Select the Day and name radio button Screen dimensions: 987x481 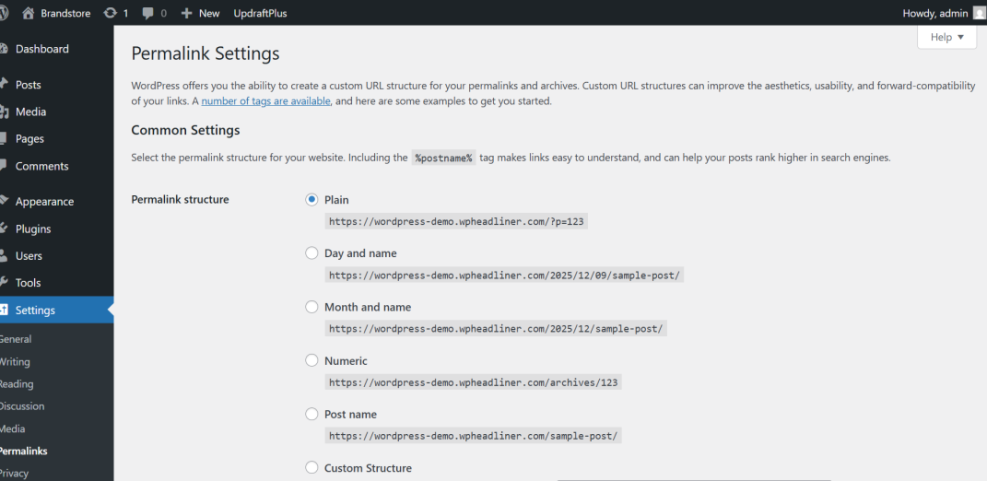click(312, 253)
